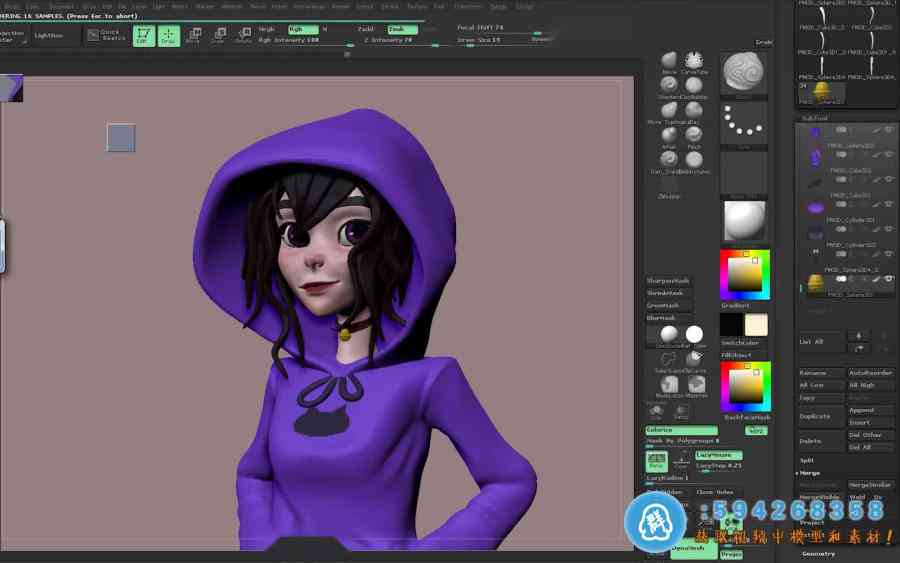The height and width of the screenshot is (563, 900).
Task: Open the Zplugin menu
Action: click(498, 6)
